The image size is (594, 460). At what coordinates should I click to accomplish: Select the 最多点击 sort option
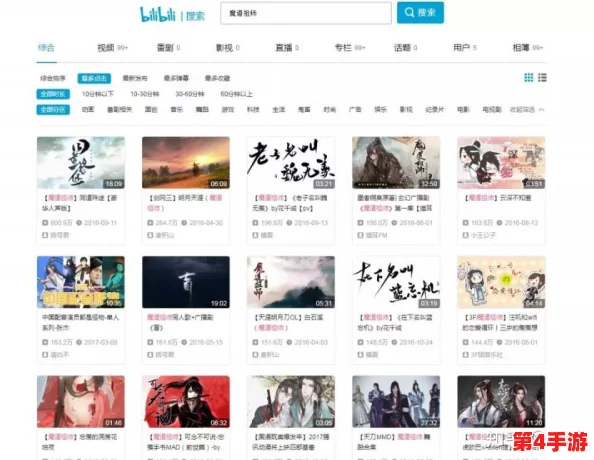[x=94, y=78]
